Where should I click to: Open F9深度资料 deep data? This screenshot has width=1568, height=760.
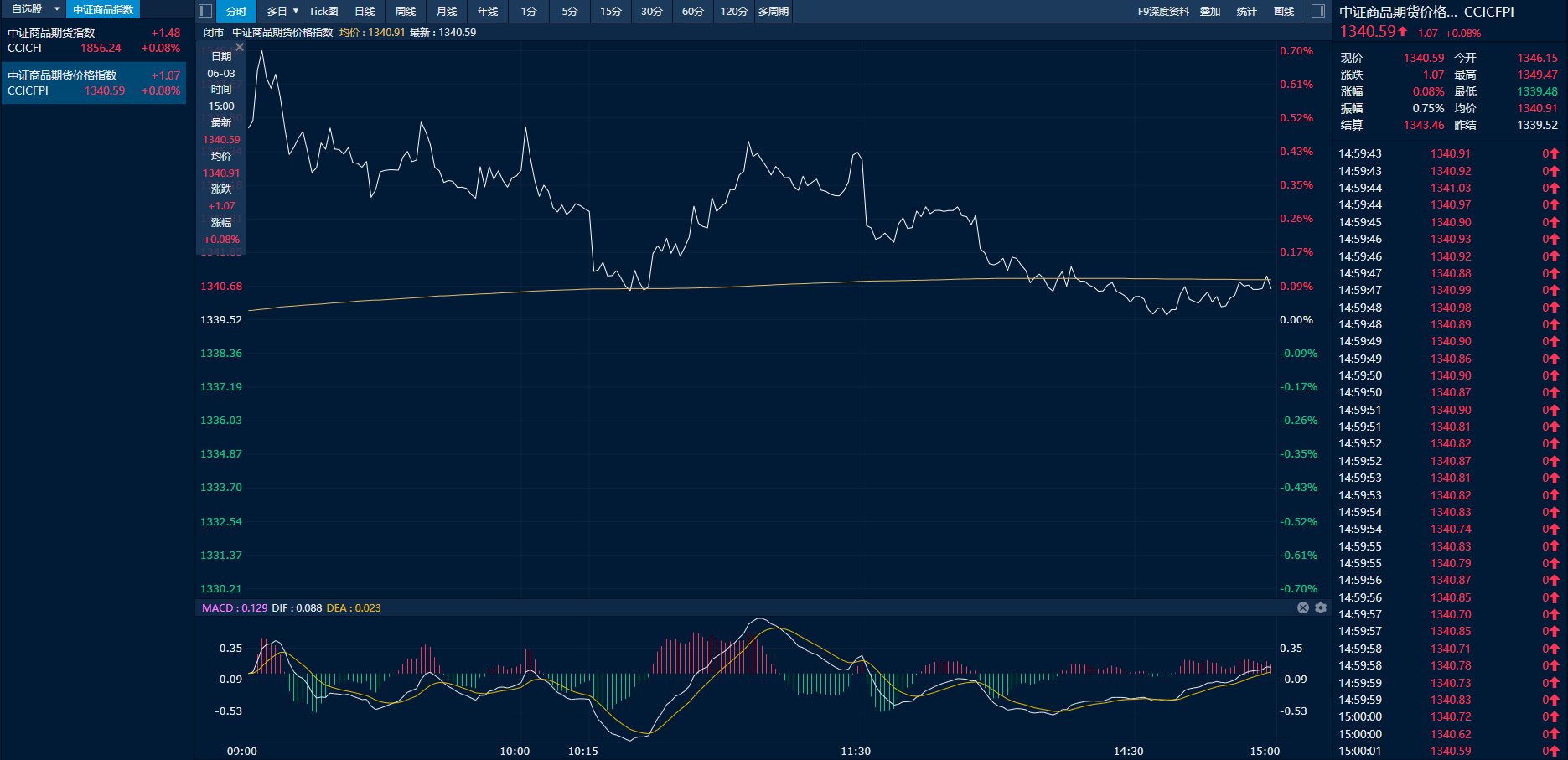1163,11
